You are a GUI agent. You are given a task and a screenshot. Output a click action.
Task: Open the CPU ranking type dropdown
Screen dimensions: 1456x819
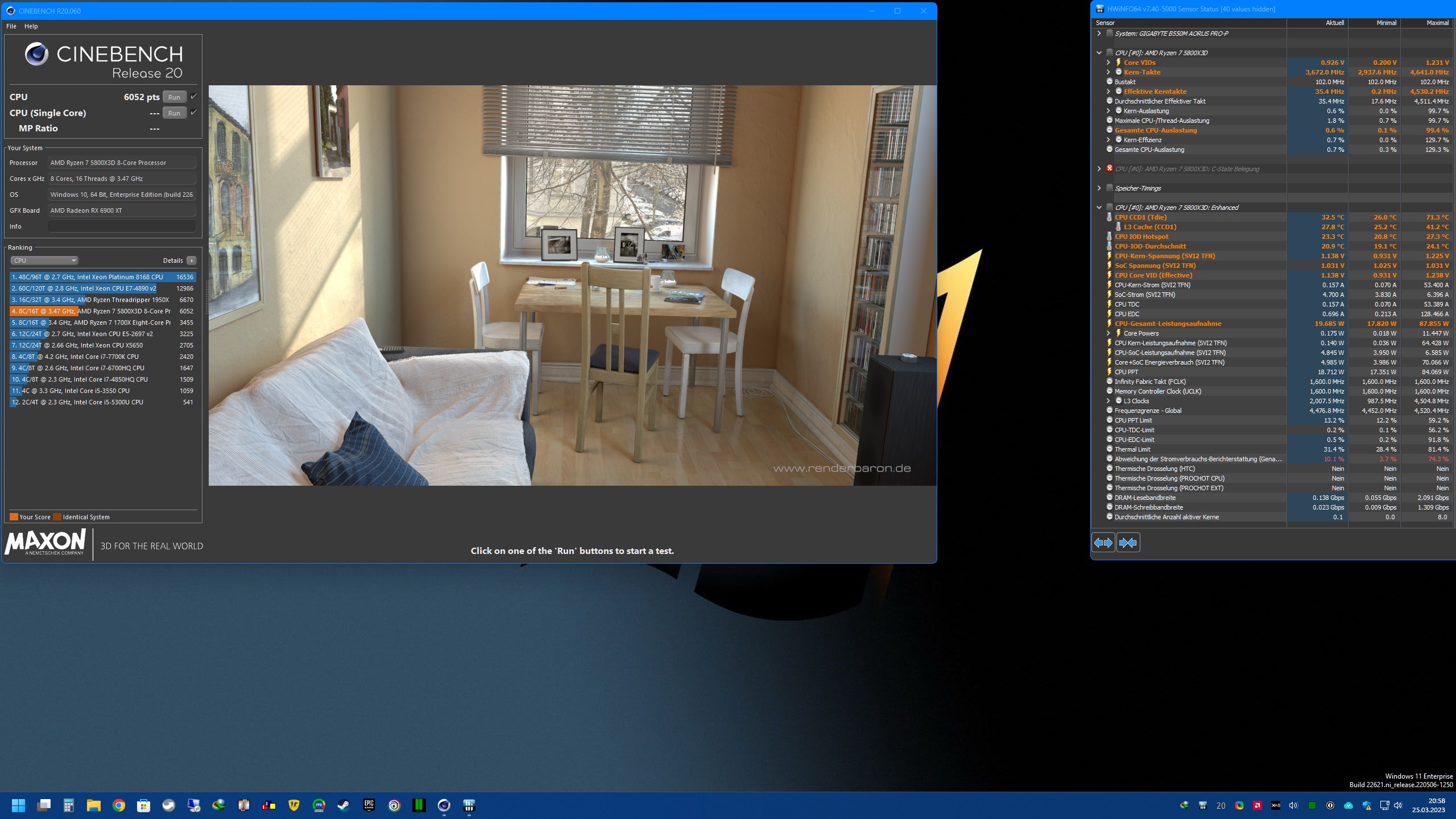44,260
